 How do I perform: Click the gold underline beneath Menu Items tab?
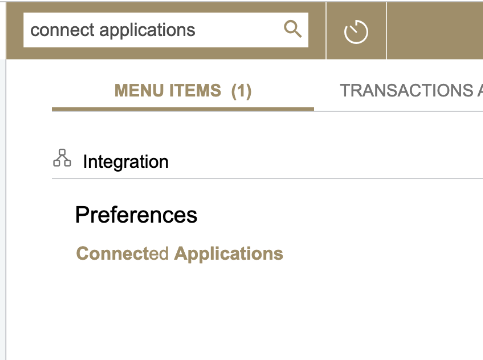[x=183, y=109]
